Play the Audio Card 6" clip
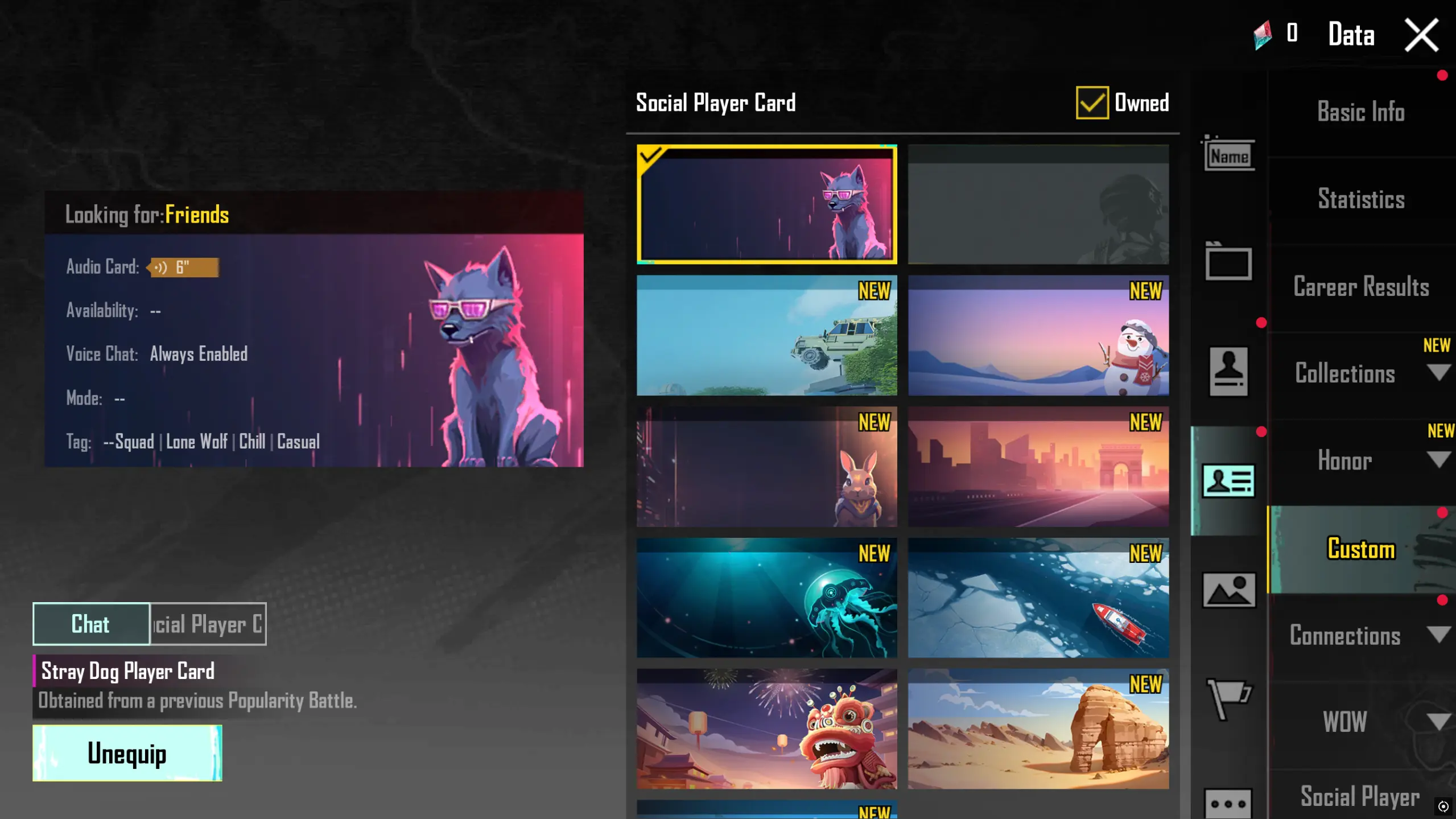 click(x=183, y=267)
